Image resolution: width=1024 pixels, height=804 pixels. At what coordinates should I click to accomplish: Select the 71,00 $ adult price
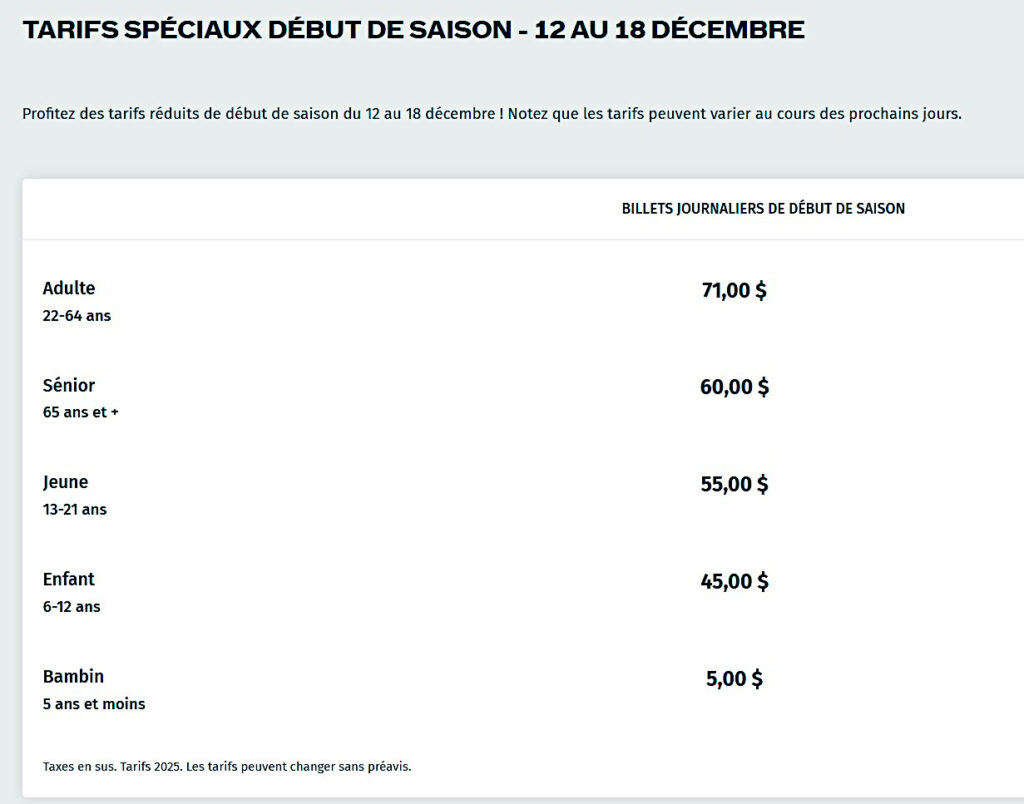(734, 291)
